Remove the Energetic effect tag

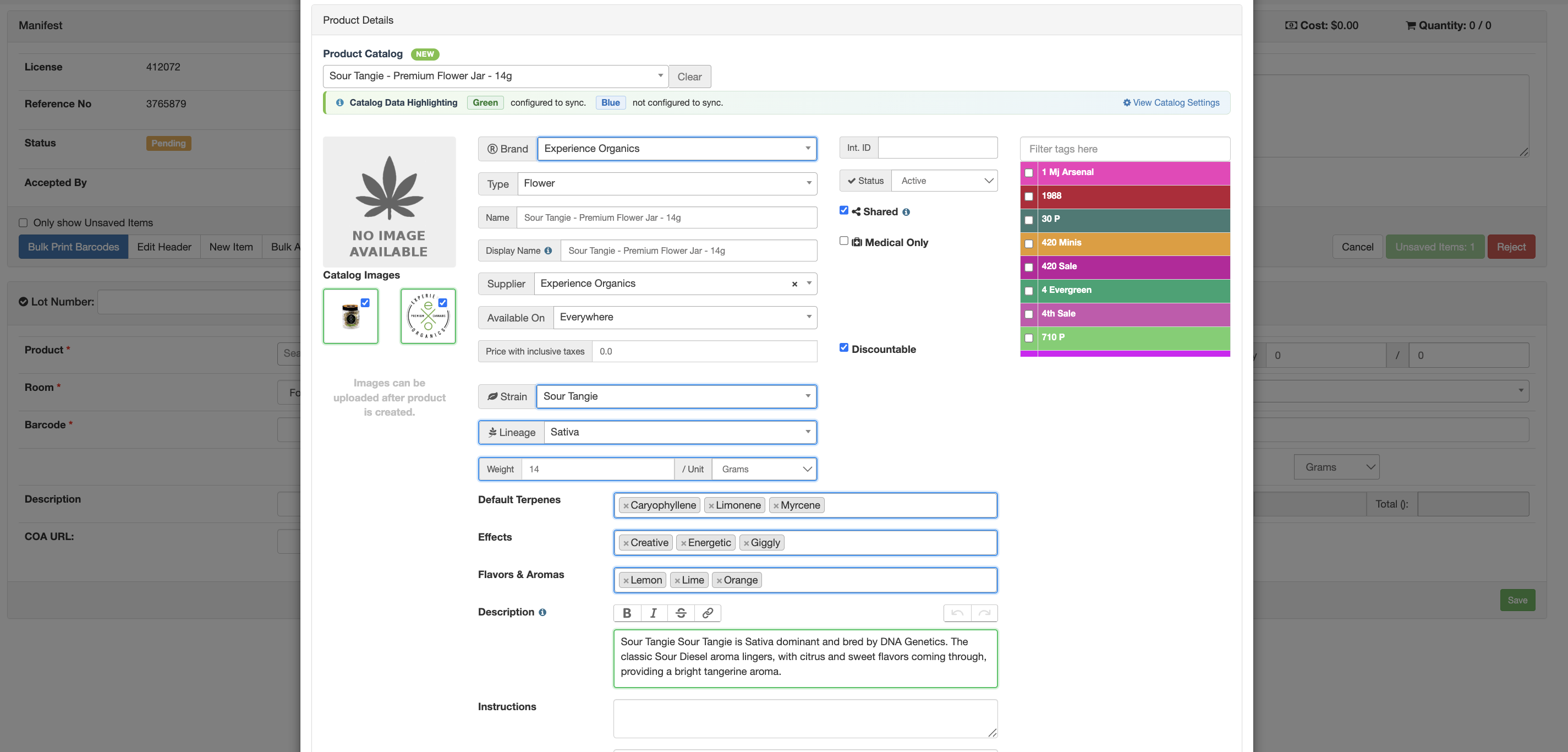683,543
